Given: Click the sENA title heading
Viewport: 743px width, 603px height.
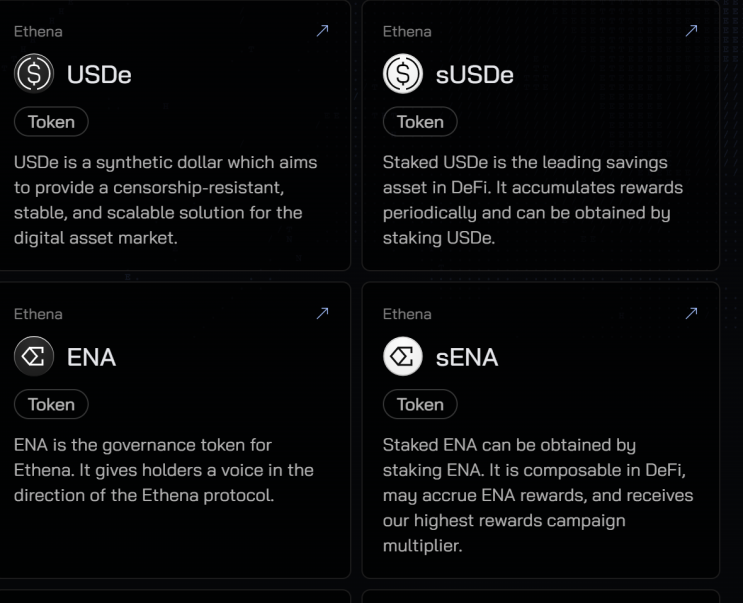Looking at the screenshot, I should pos(466,358).
